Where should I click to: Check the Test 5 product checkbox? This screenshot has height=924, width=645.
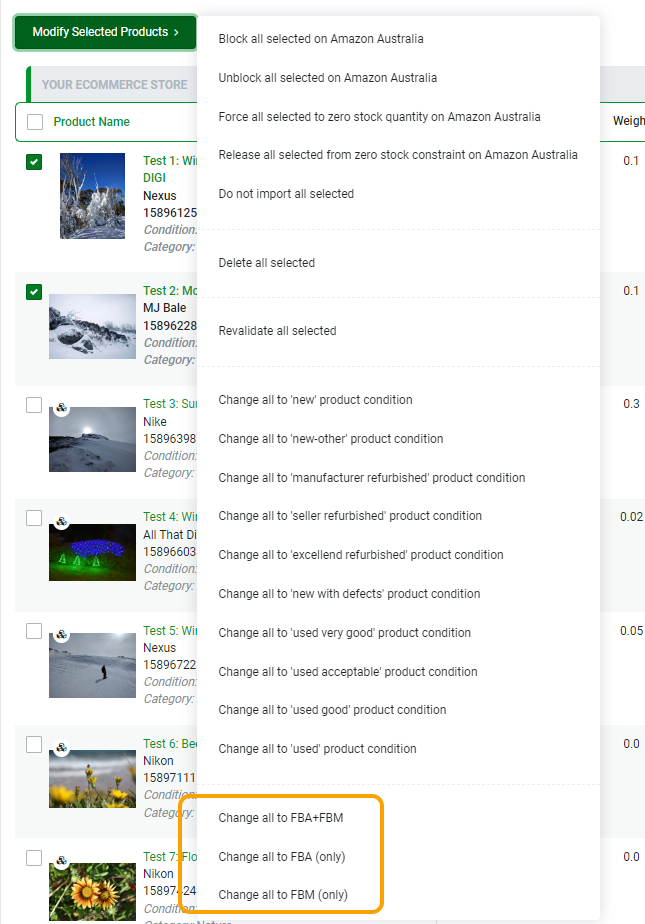(34, 631)
